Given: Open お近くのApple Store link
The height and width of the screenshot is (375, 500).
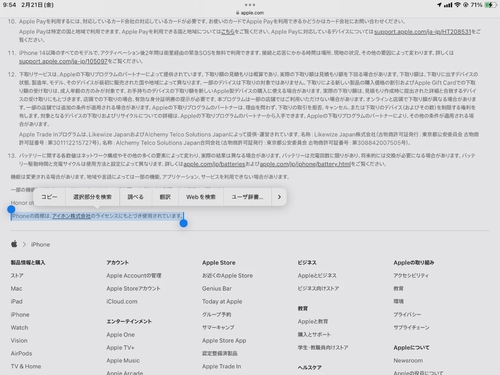Looking at the screenshot, I should [227, 276].
